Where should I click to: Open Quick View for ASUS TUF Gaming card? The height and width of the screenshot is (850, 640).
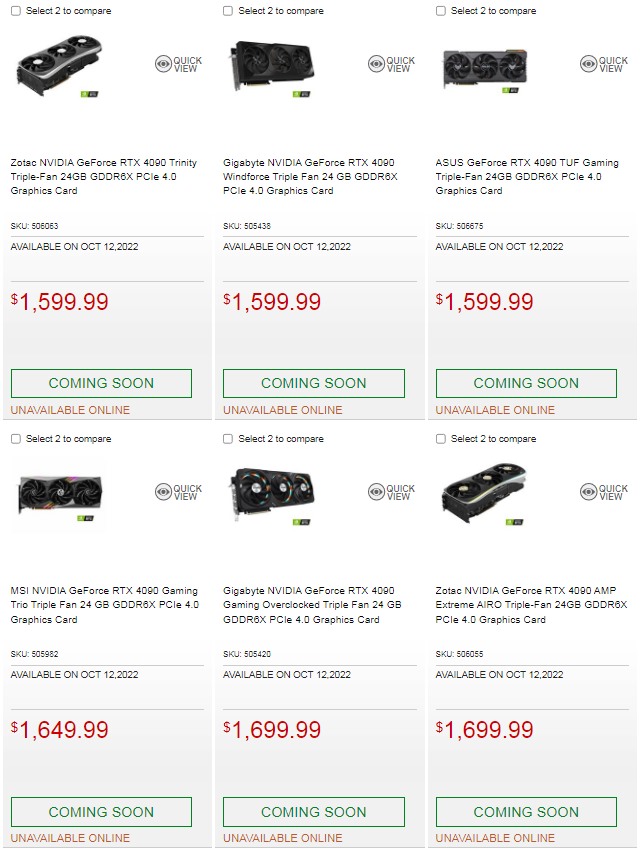pos(603,64)
